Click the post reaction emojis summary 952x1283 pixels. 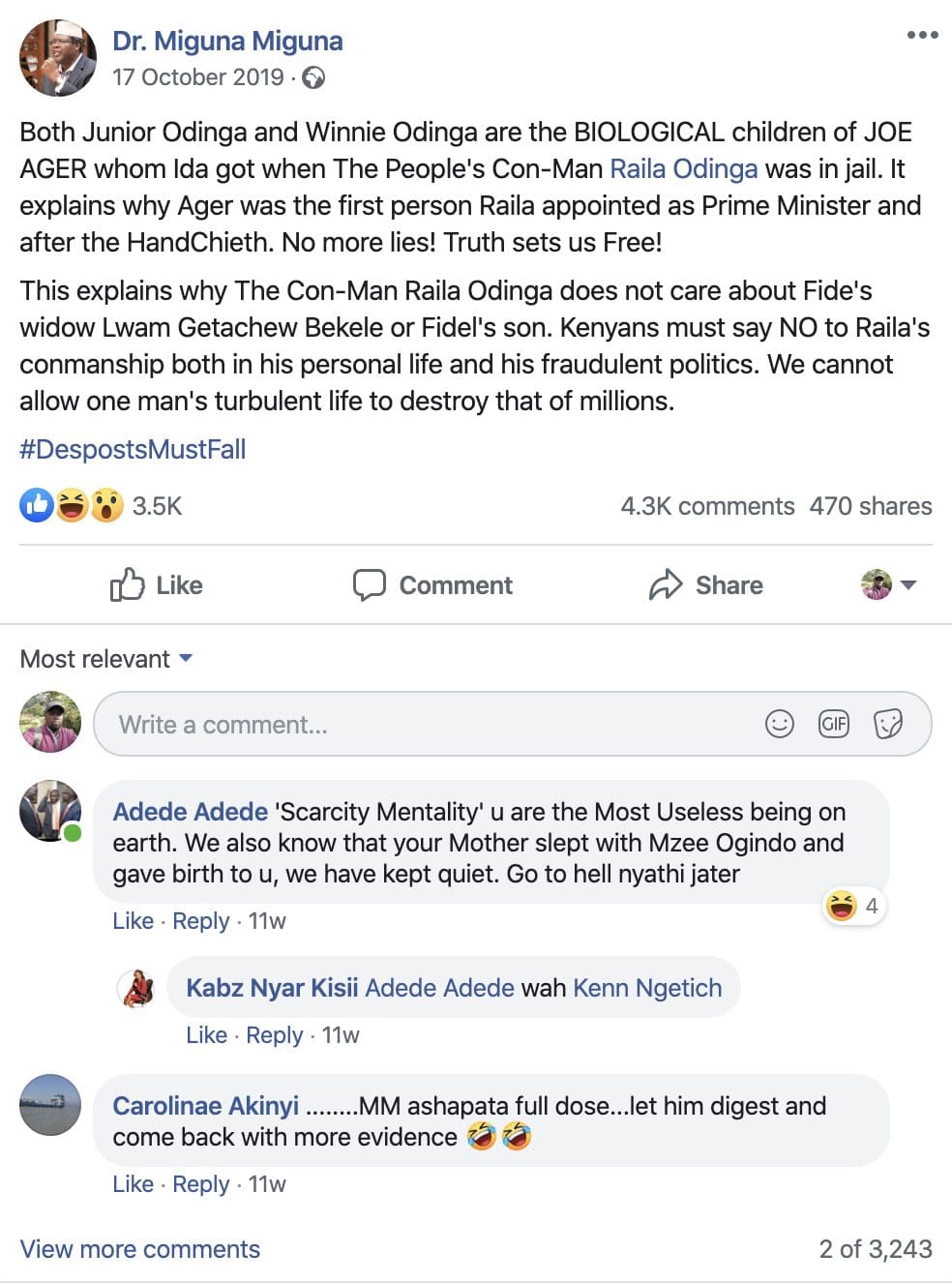(73, 505)
